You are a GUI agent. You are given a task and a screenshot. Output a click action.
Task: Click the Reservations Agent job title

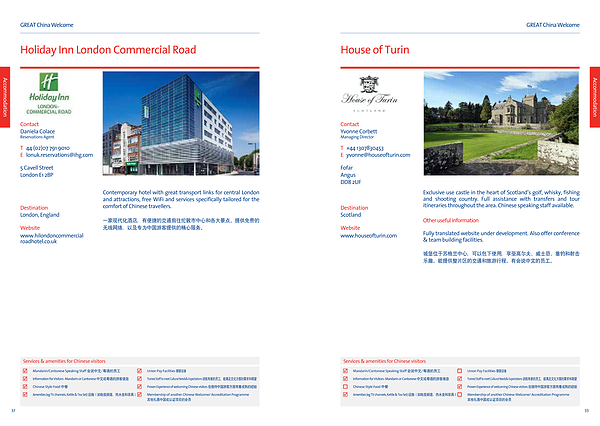(x=37, y=137)
